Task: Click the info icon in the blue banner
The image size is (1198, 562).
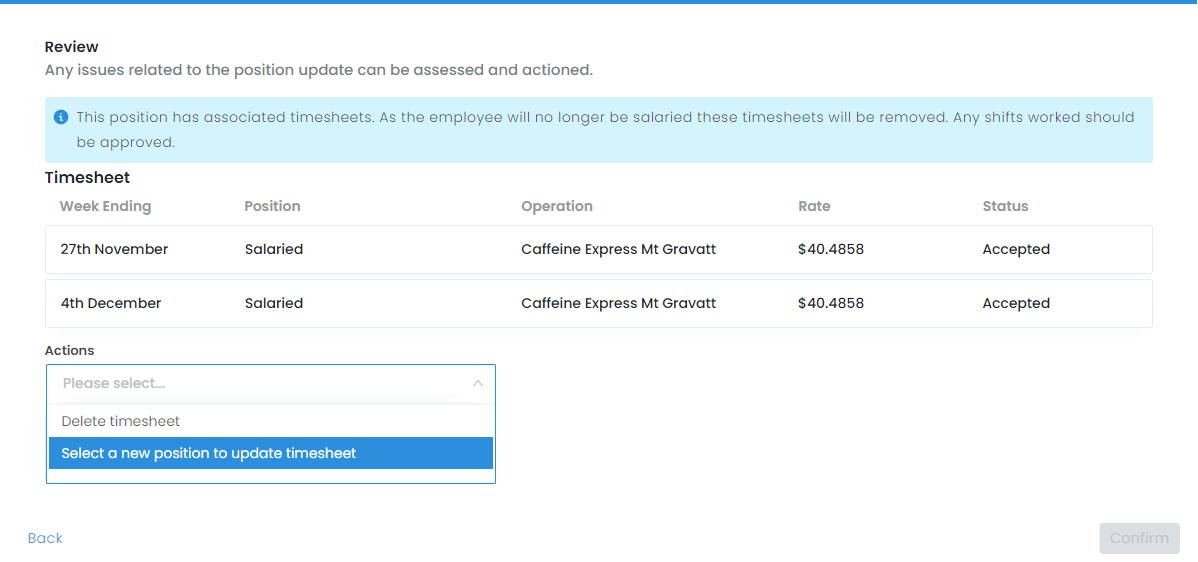Action: coord(61,117)
